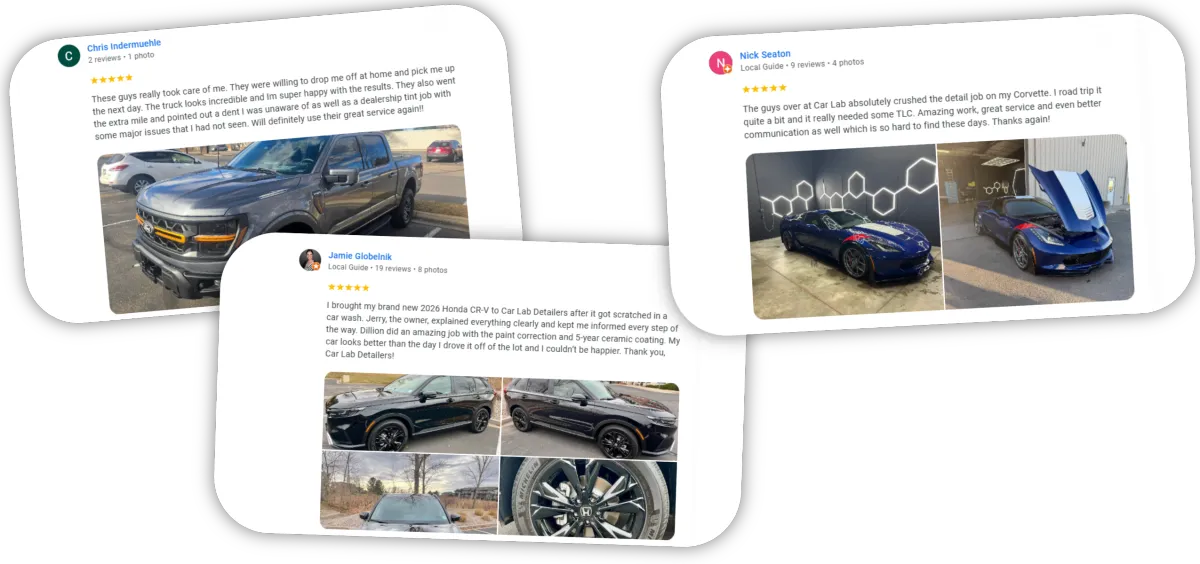The height and width of the screenshot is (564, 1200).
Task: Click the five-star rating on Jamie's review
Action: pyautogui.click(x=349, y=287)
